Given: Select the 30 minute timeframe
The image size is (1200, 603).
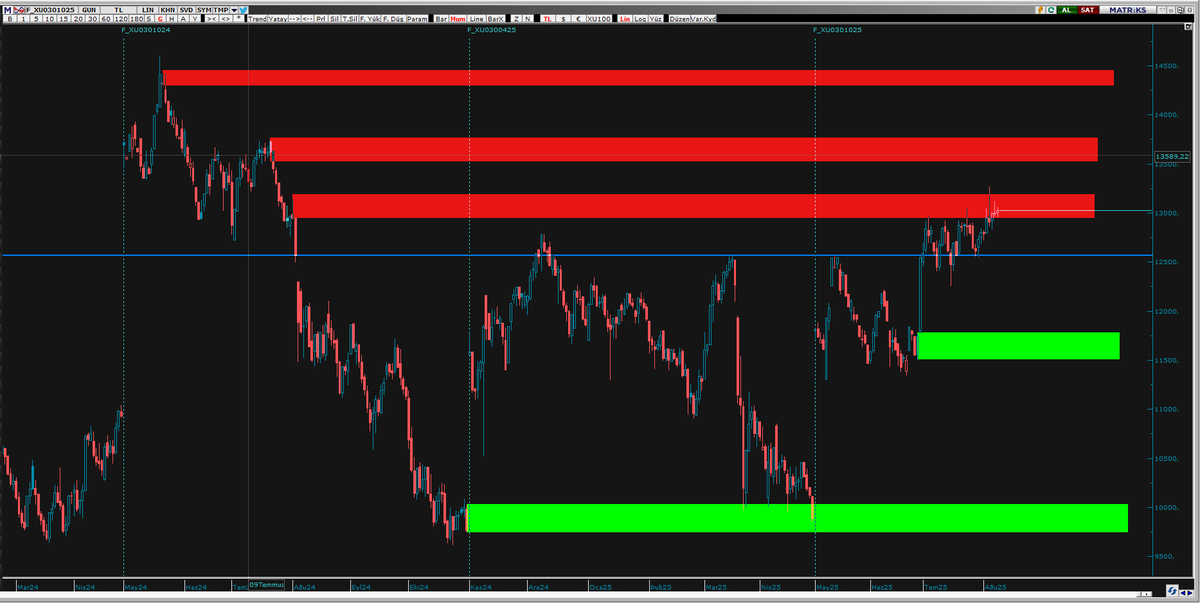Looking at the screenshot, I should [x=92, y=19].
